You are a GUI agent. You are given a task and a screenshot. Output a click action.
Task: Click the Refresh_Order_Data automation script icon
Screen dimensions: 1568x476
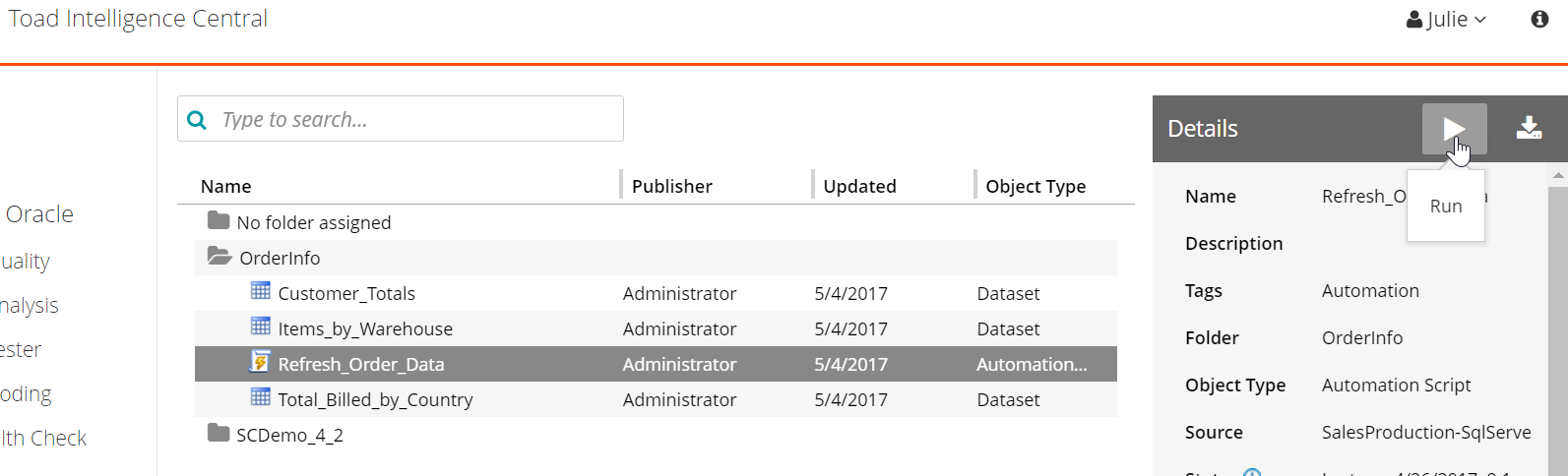point(260,361)
